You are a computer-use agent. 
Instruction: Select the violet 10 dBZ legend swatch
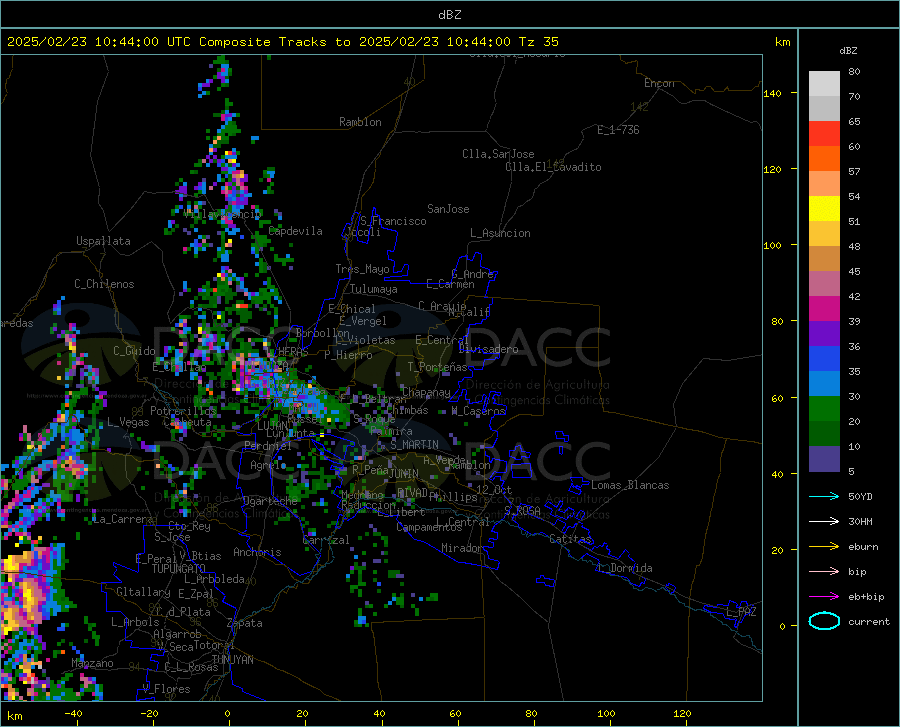[824, 458]
